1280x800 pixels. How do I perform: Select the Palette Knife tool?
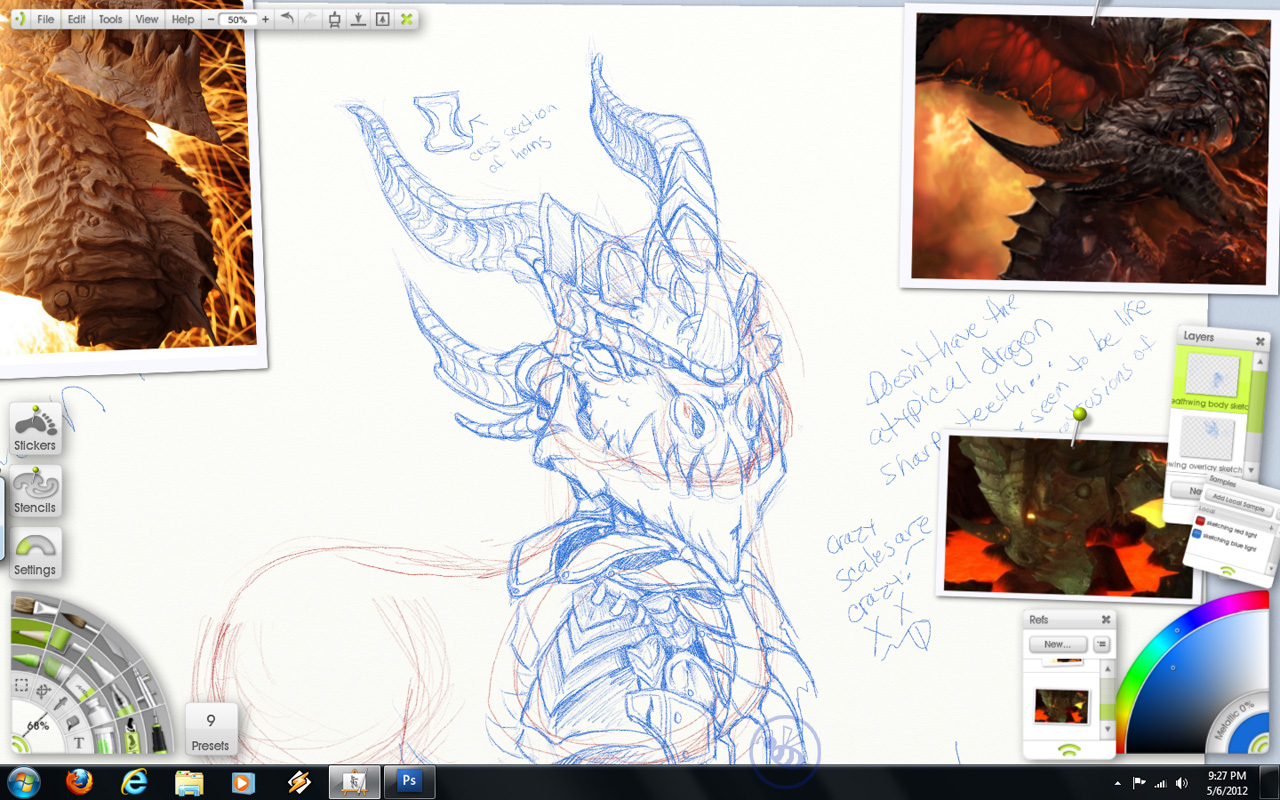coord(115,647)
